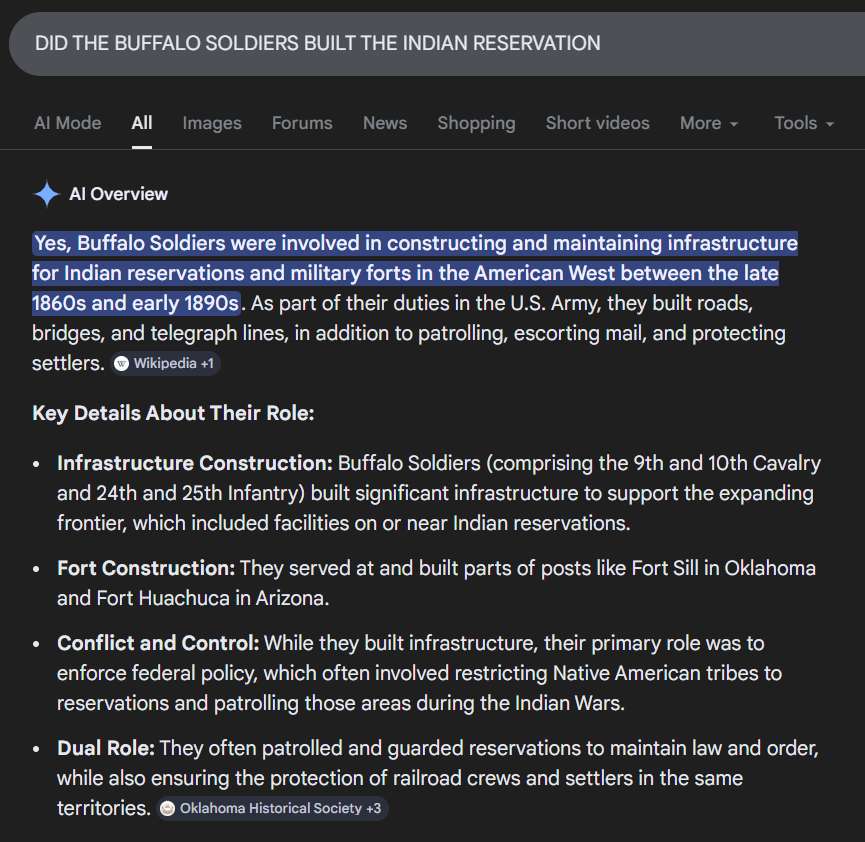865x842 pixels.
Task: Click the 'Key Details About Their Role:' heading
Action: 173,413
